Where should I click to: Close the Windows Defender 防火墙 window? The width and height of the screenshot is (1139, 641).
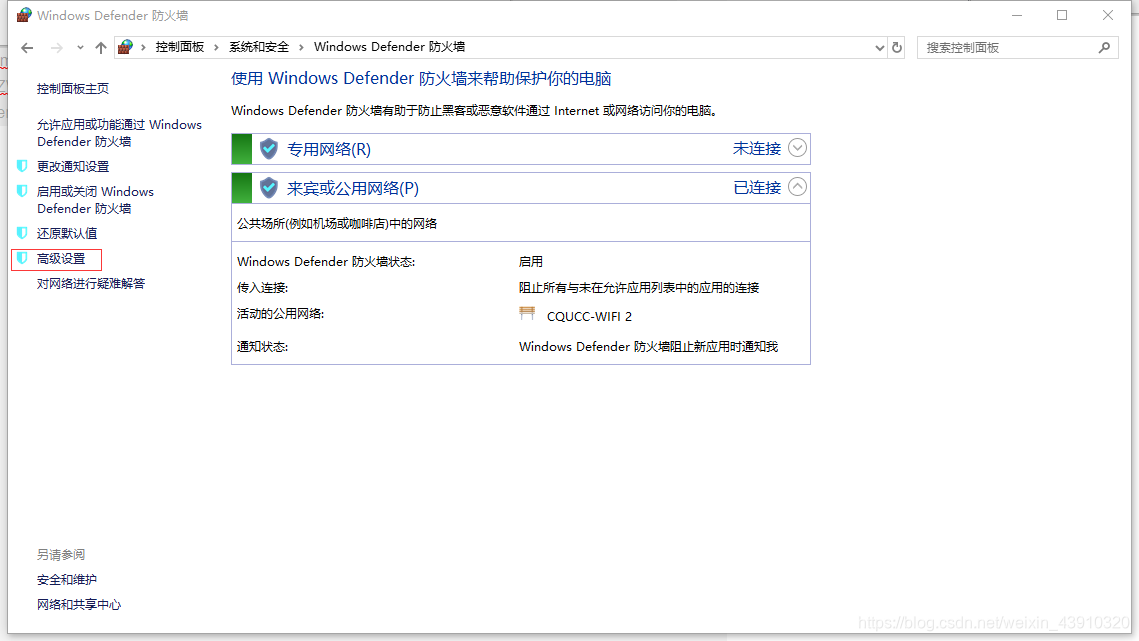pyautogui.click(x=1108, y=15)
